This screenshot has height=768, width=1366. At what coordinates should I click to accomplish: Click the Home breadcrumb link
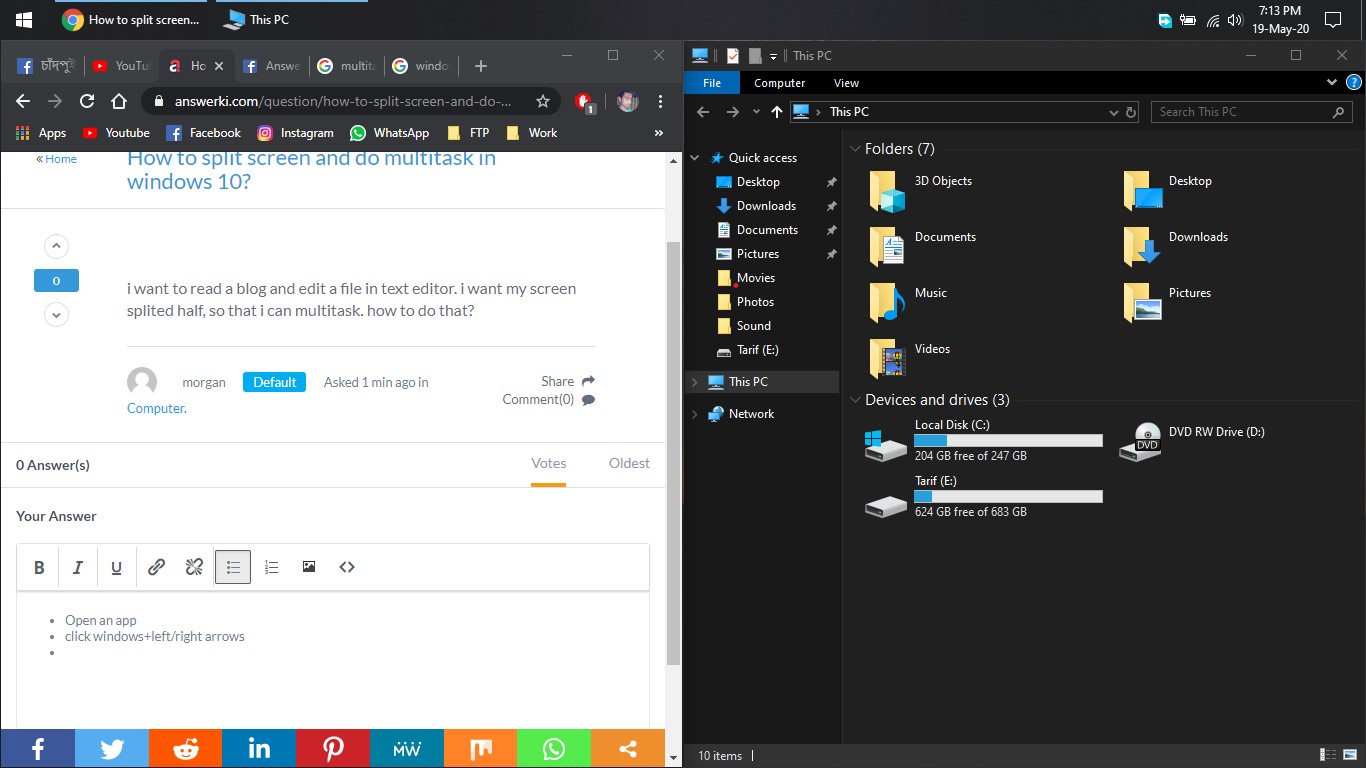60,159
